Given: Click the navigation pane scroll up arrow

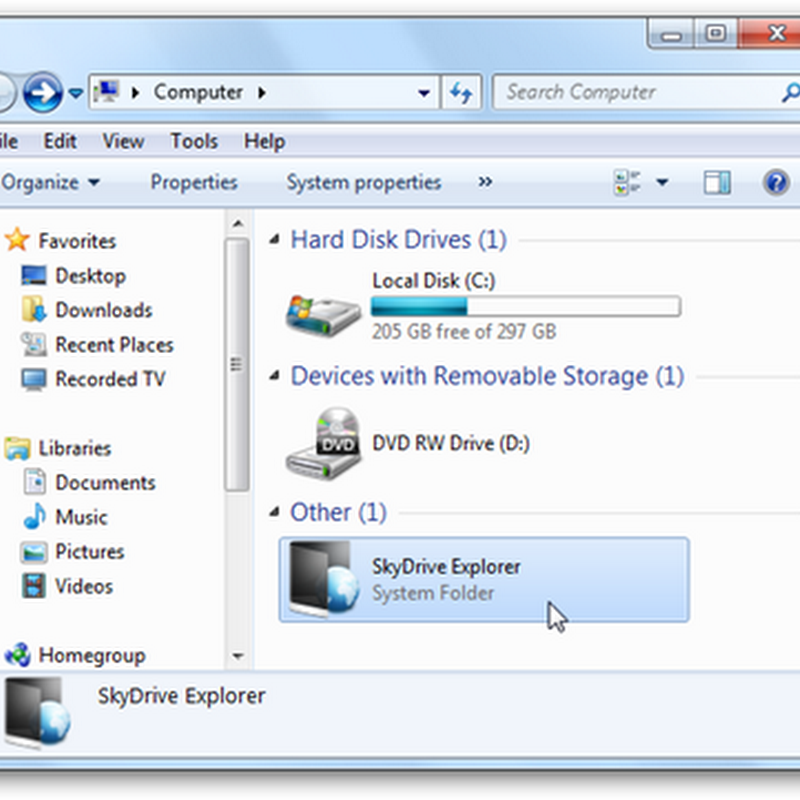Looking at the screenshot, I should point(237,223).
